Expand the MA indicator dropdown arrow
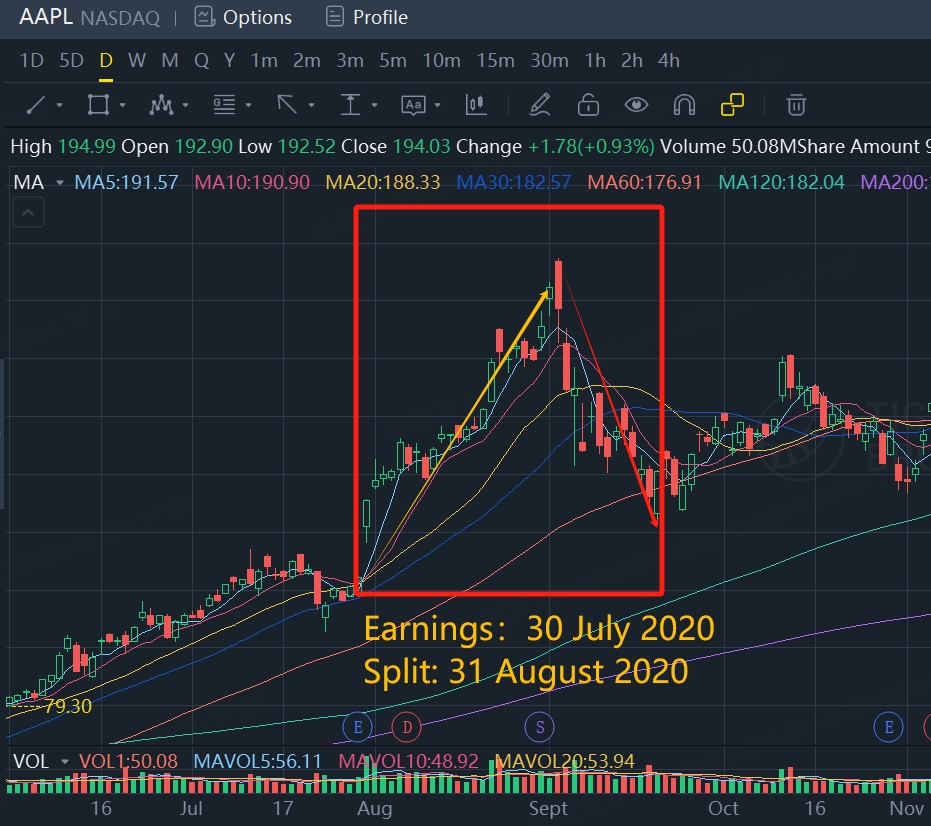The width and height of the screenshot is (931, 826). coord(59,183)
